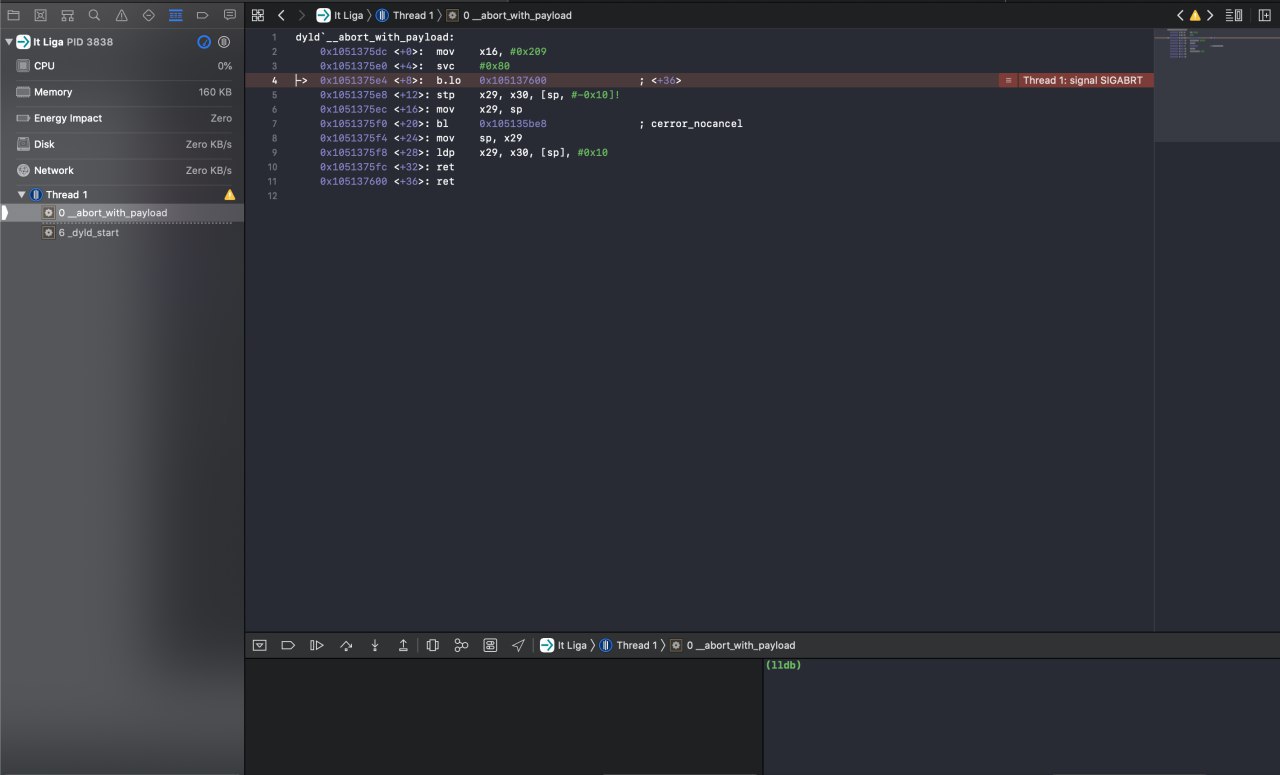The width and height of the screenshot is (1280, 775).
Task: Open Debug Memory Graph icon
Action: [x=461, y=645]
